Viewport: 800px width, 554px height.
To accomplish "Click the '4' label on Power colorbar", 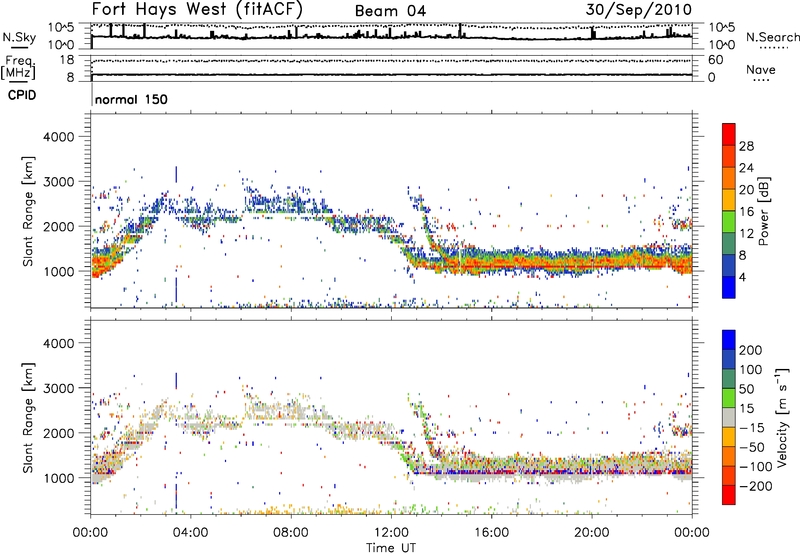I will [742, 277].
